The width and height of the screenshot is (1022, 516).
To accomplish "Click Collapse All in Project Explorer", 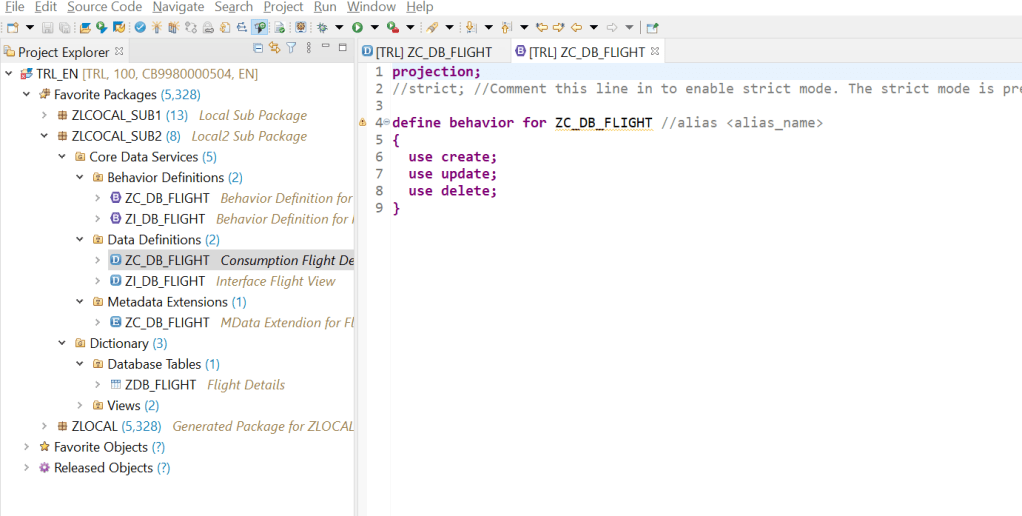I will point(258,48).
